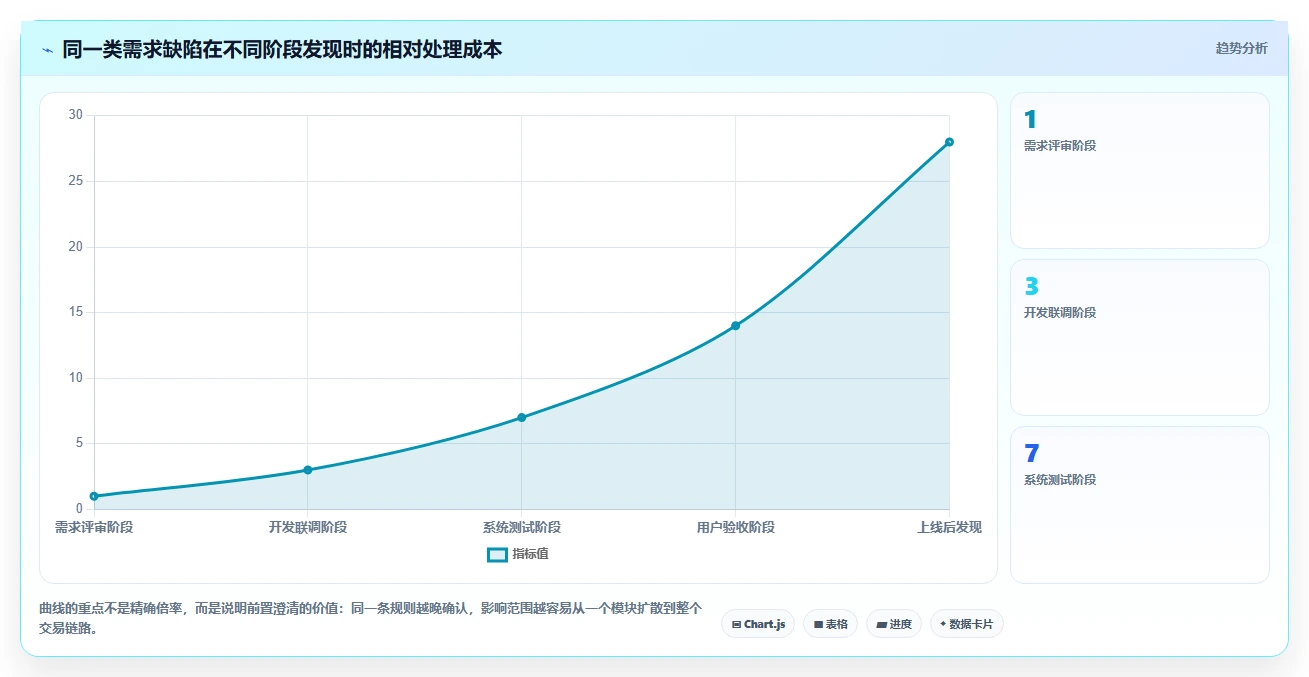Click the x-axis label 上线后发现
This screenshot has height=677, width=1309.
click(x=949, y=527)
